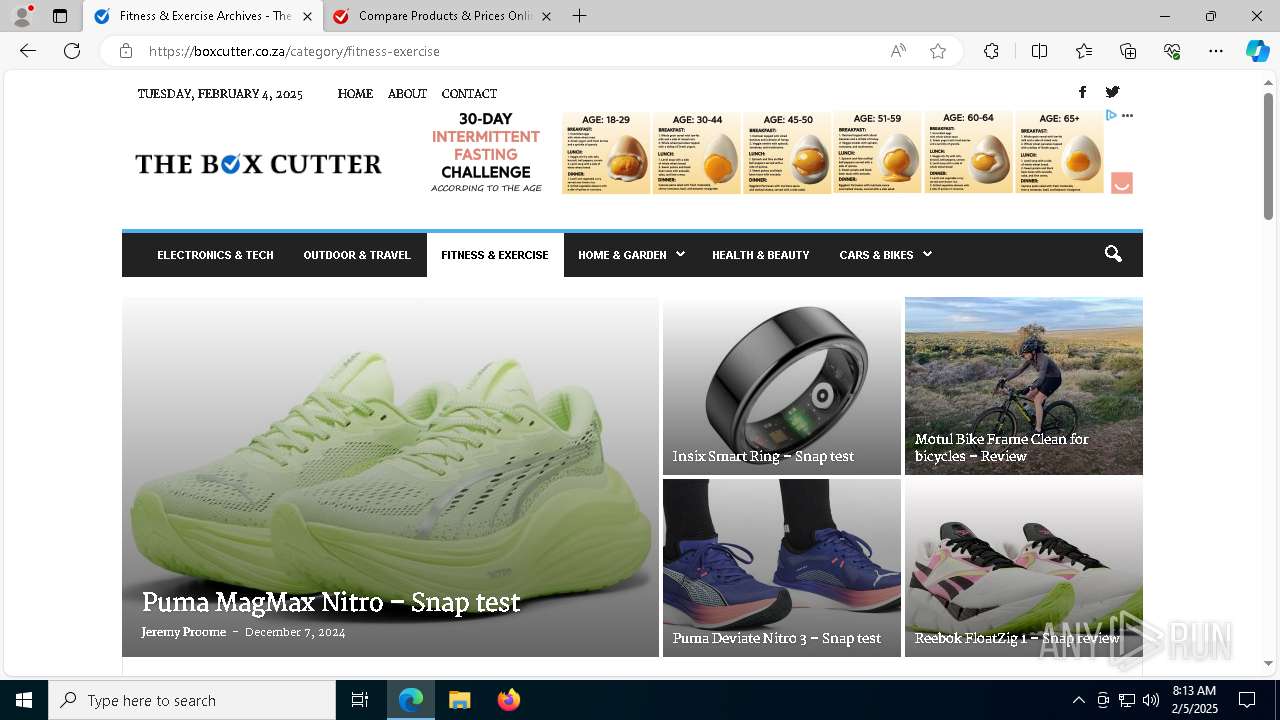Open File Explorer from taskbar
Screen dimensions: 1280x720
[459, 700]
